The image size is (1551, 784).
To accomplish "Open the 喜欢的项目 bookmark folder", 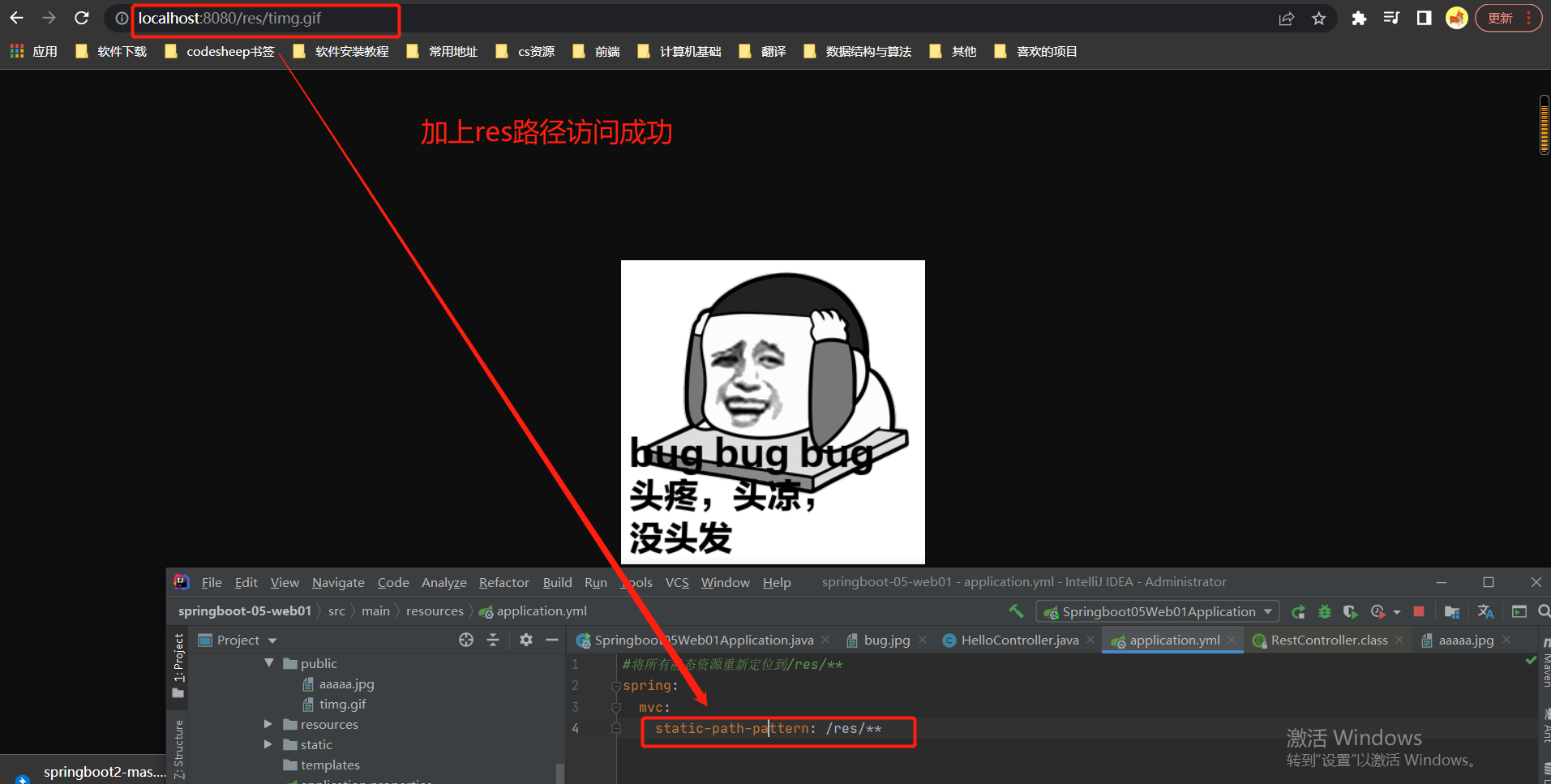I will [x=1035, y=51].
